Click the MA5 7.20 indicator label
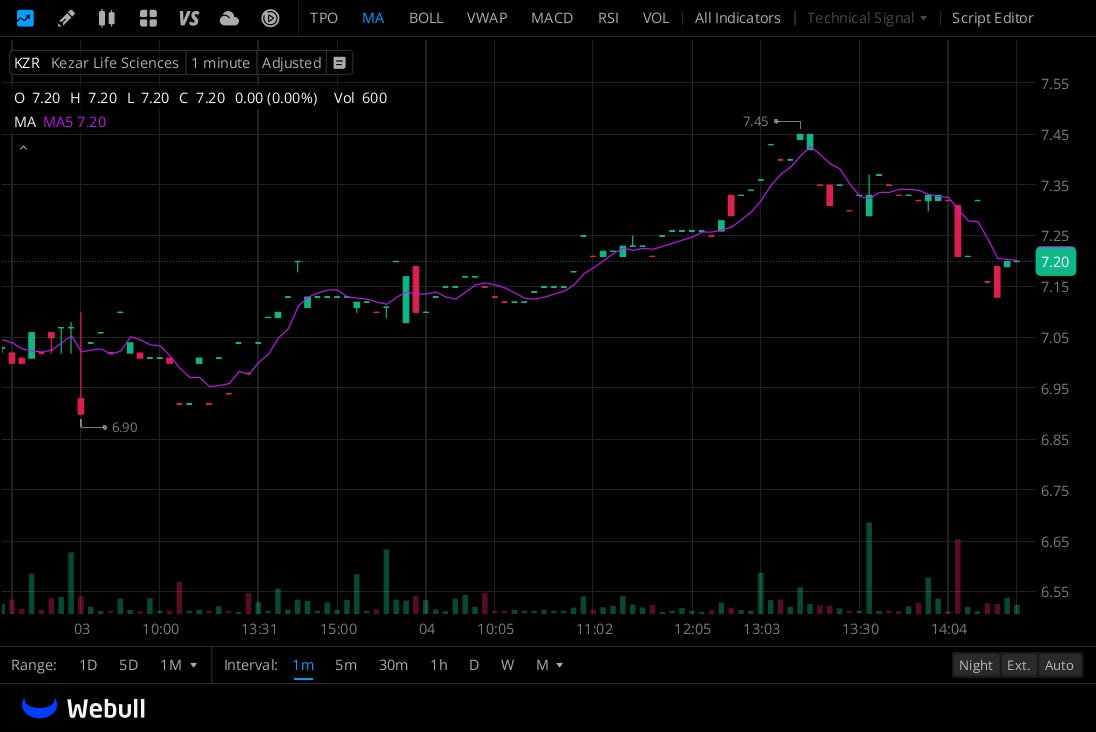 point(75,122)
